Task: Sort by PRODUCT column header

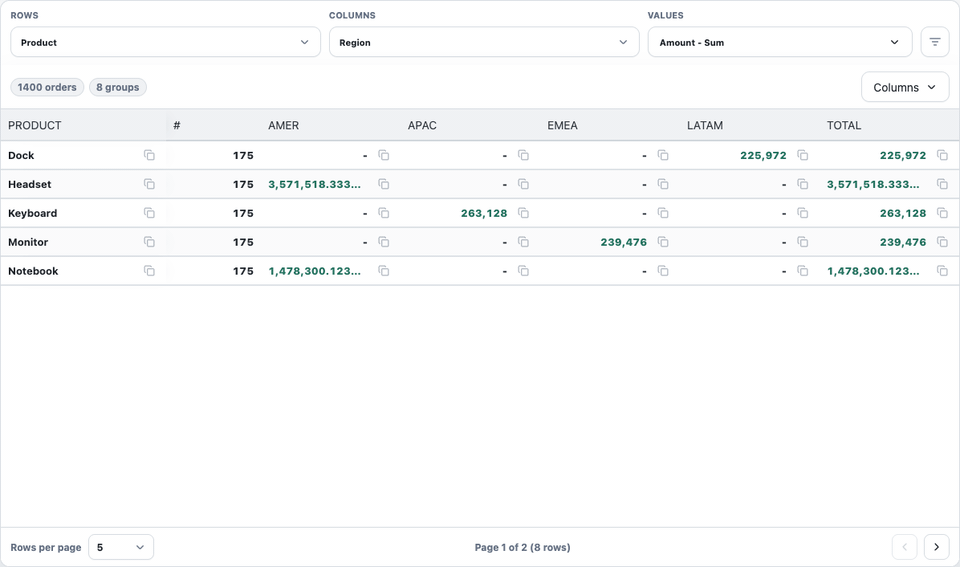Action: pos(35,125)
